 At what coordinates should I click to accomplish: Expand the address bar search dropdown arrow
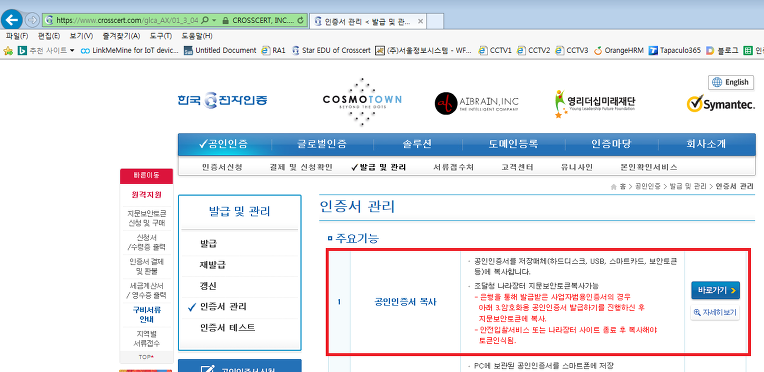214,20
